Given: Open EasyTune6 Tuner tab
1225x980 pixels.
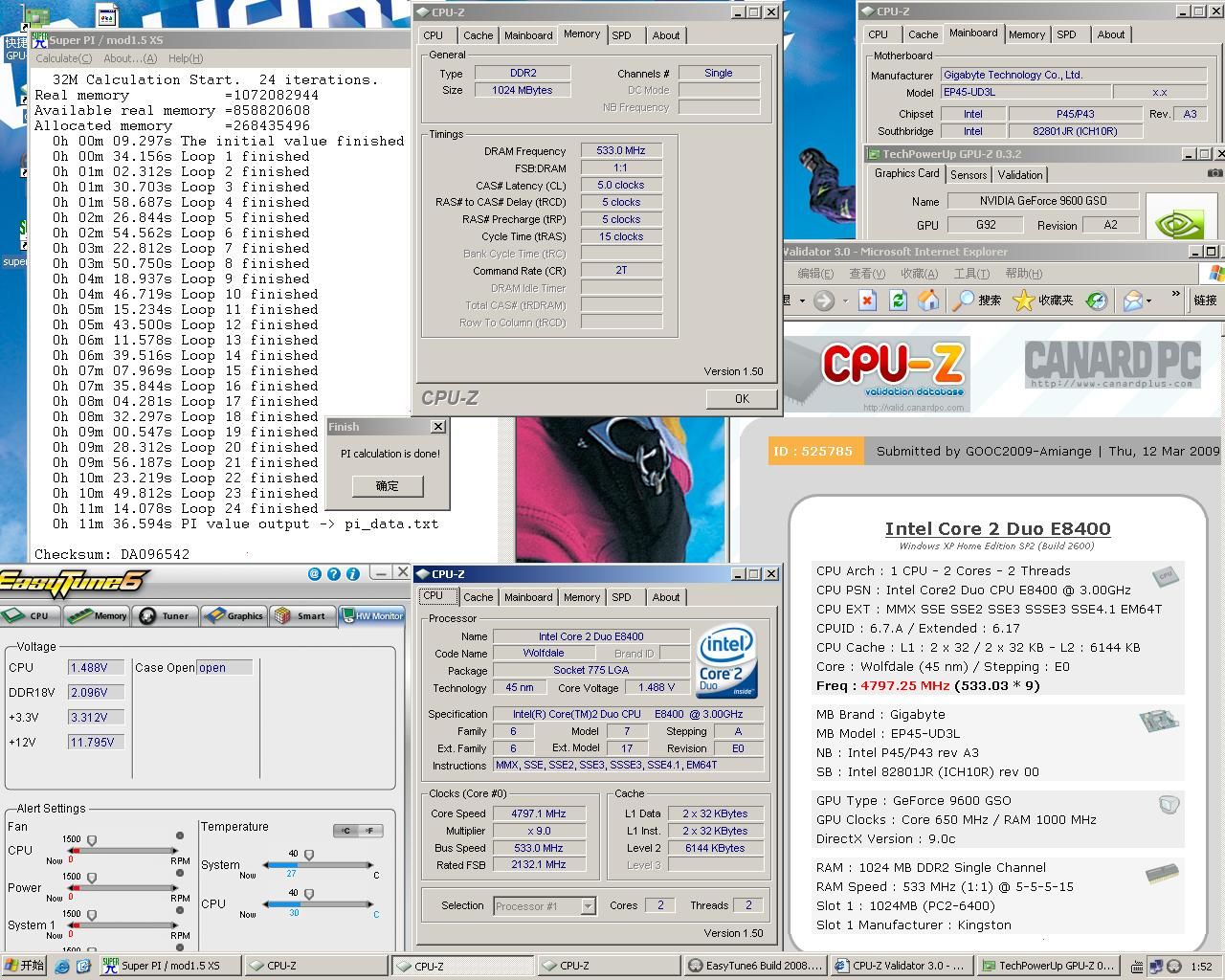Looking at the screenshot, I should [166, 615].
